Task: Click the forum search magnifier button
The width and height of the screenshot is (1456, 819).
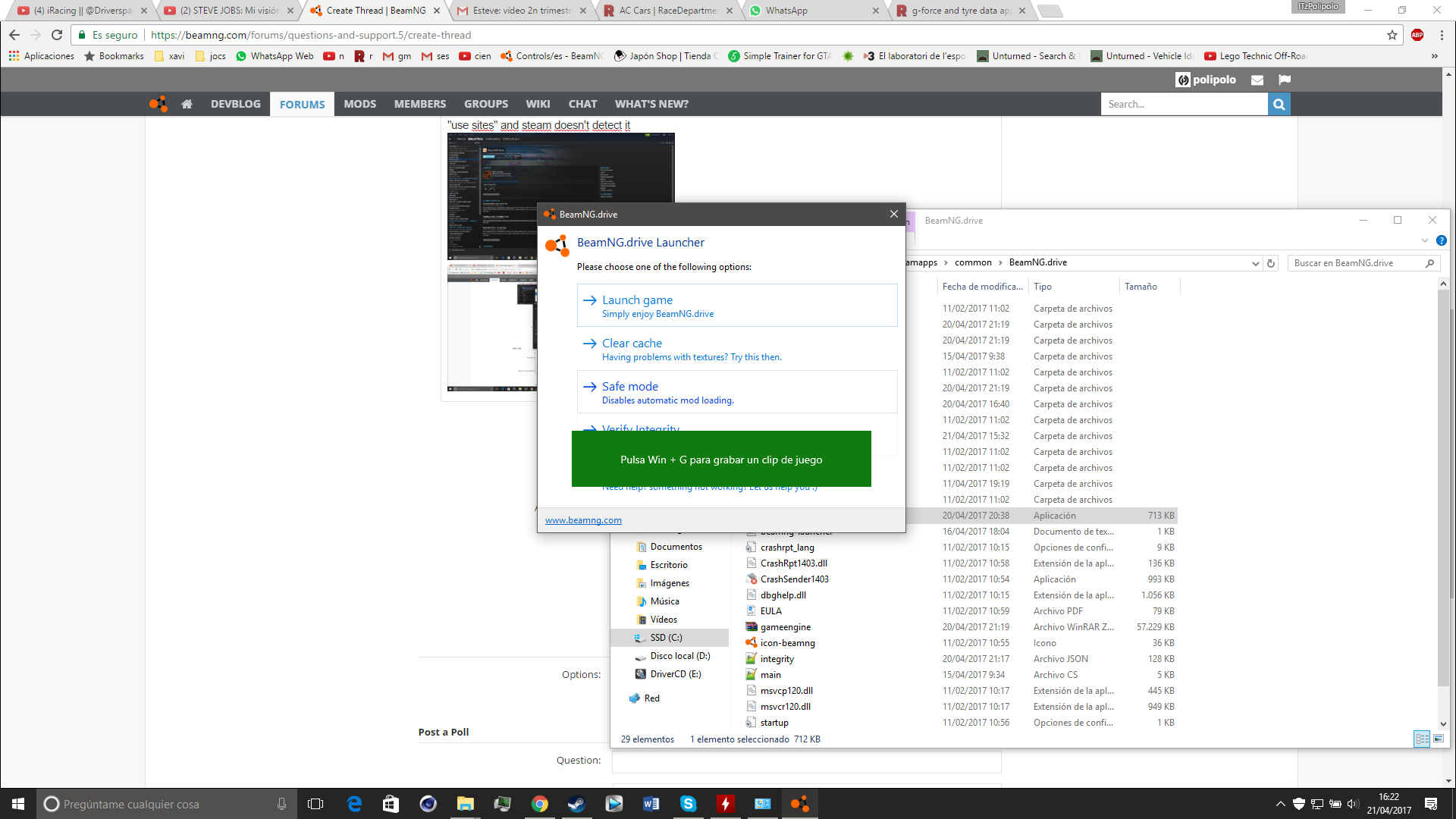Action: [x=1279, y=104]
